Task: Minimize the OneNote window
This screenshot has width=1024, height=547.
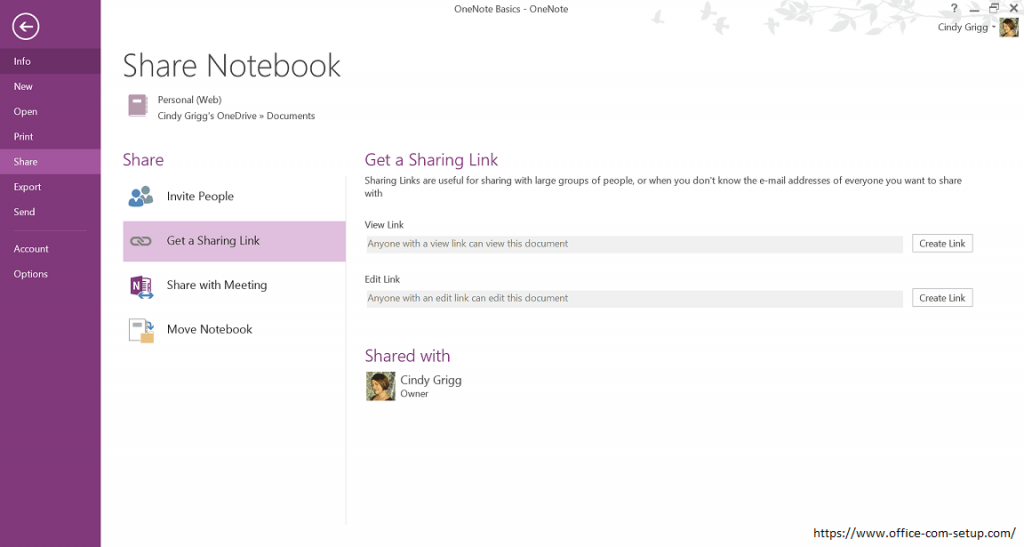Action: coord(974,9)
